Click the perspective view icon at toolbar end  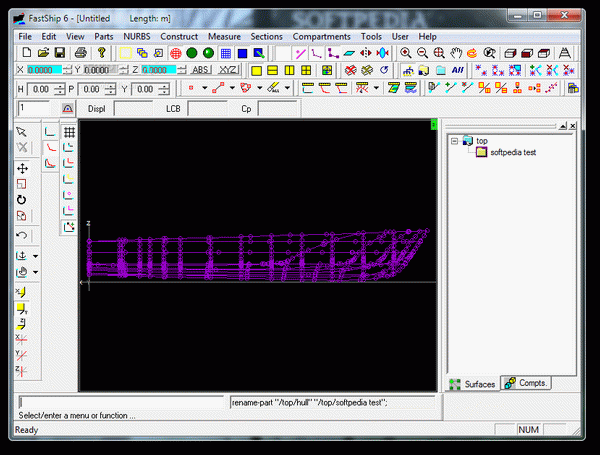coord(565,53)
